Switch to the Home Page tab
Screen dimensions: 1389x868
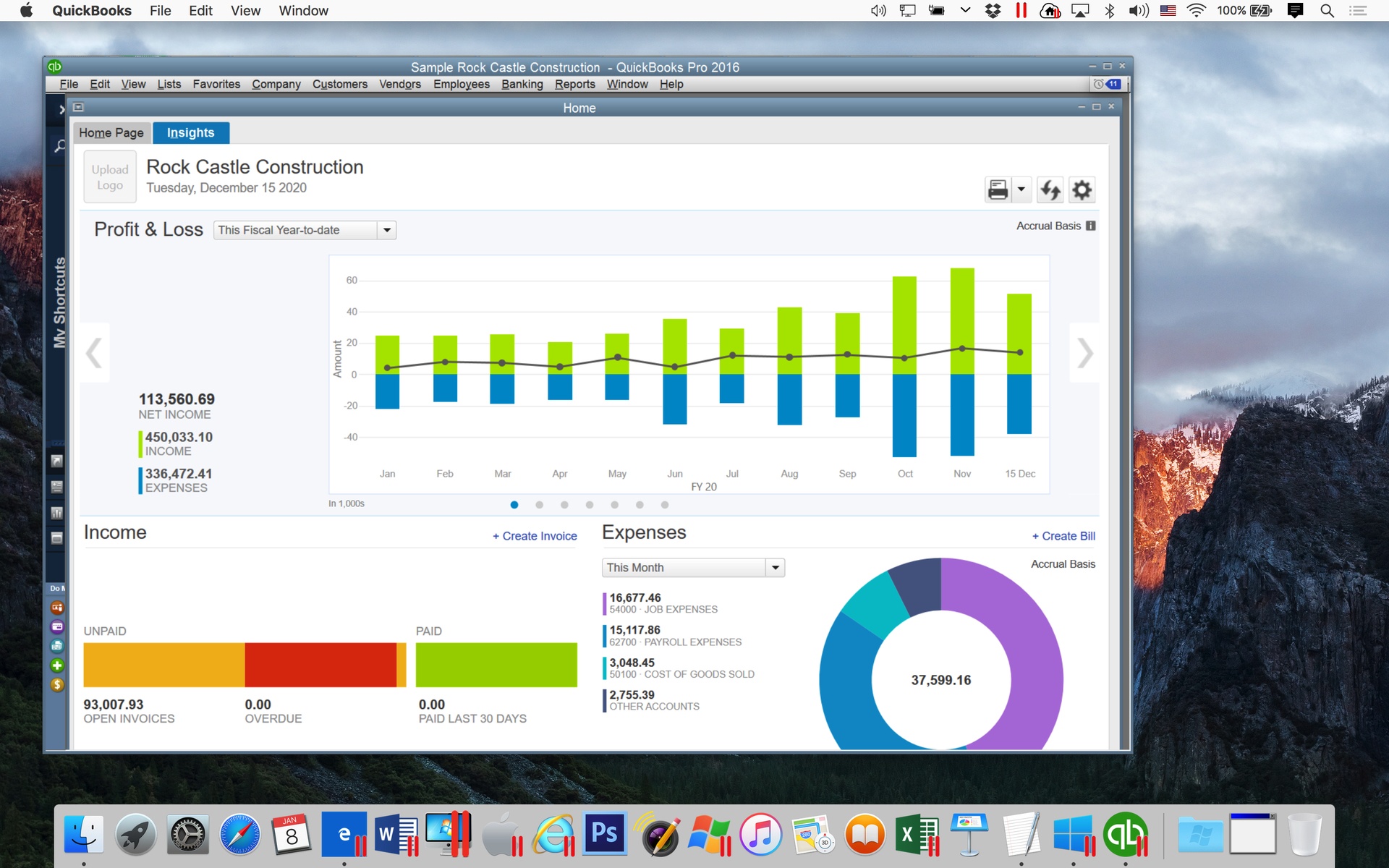[111, 132]
